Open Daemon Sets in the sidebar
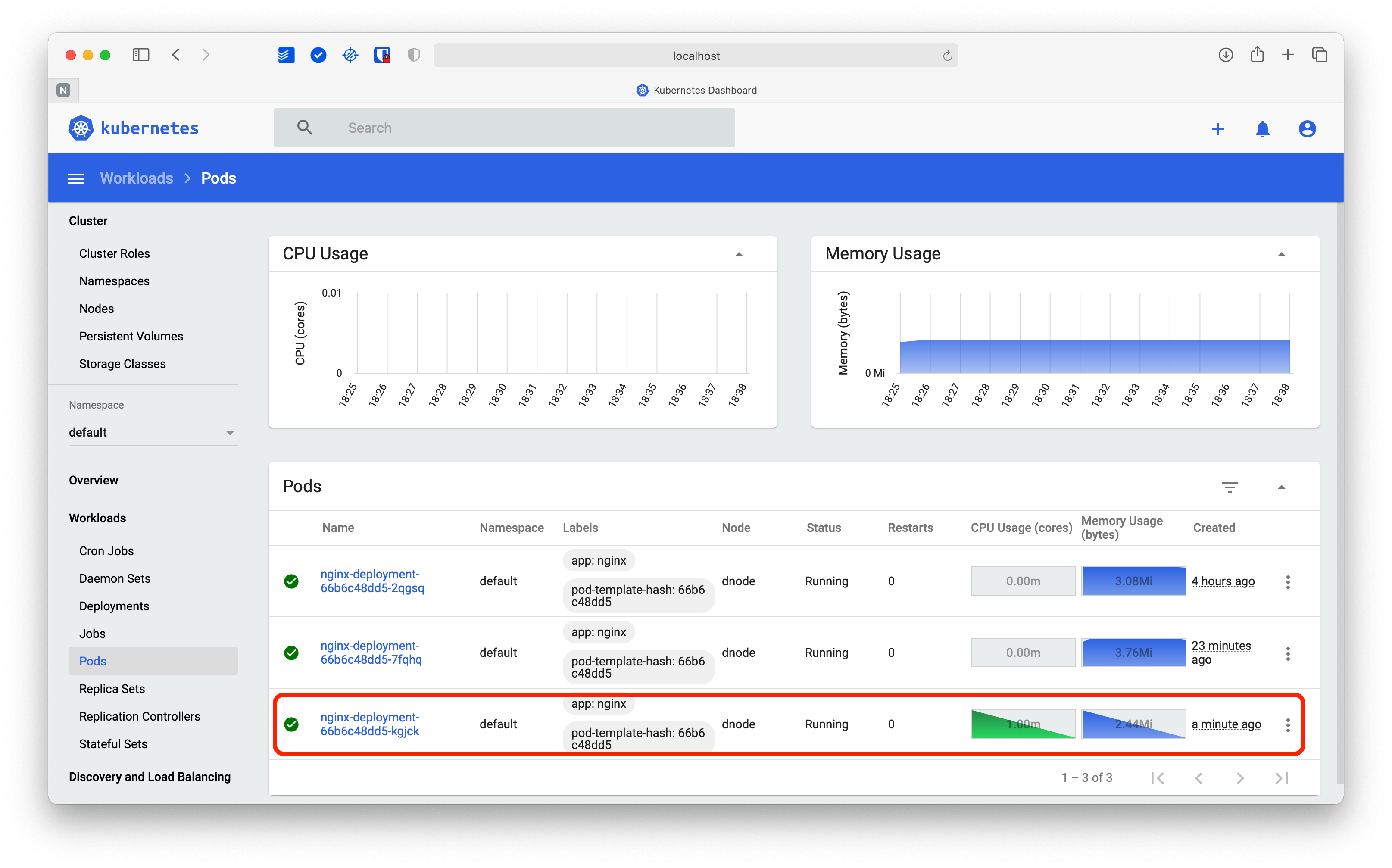 pos(115,579)
